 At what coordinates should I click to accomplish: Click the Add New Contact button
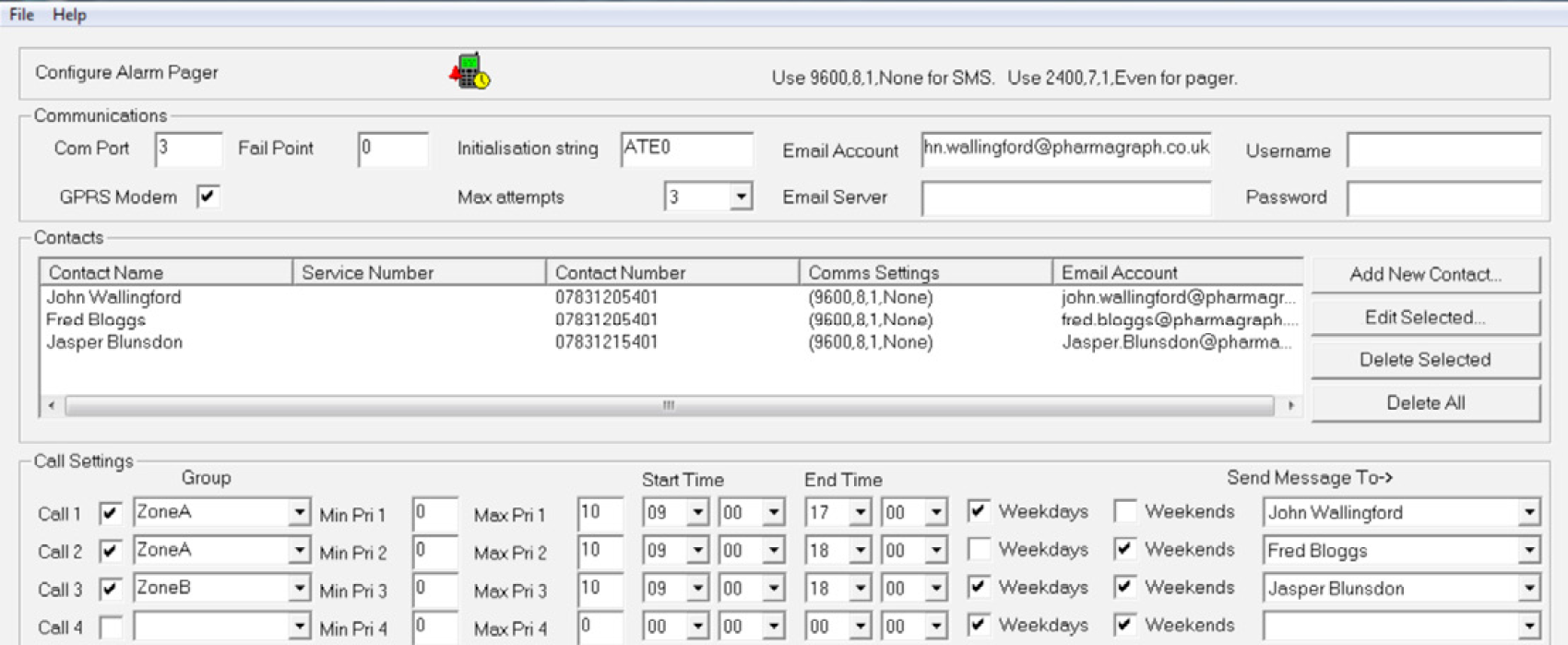coord(1425,274)
